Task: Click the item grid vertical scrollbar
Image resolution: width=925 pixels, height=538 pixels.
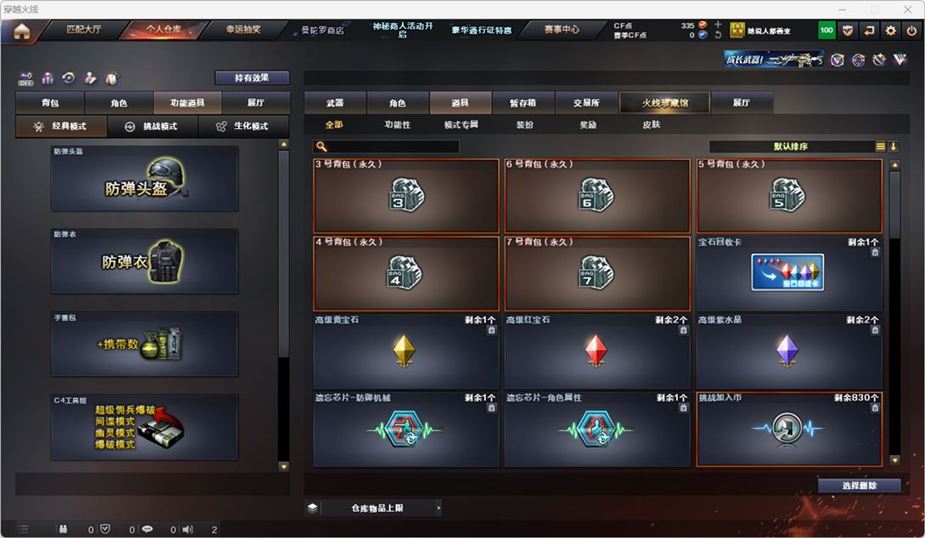Action: click(x=895, y=313)
